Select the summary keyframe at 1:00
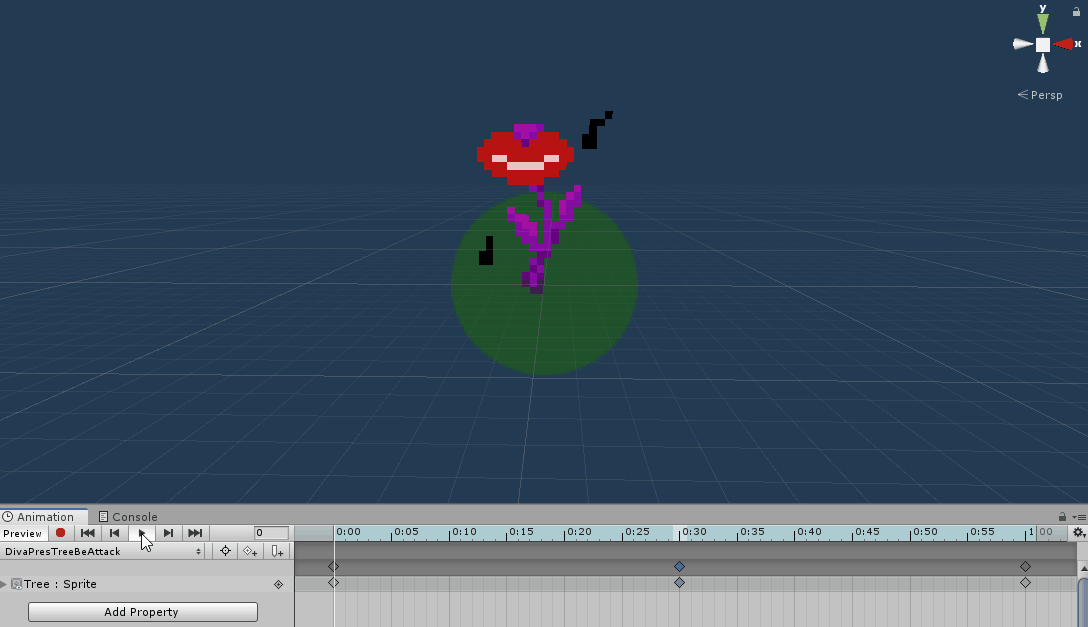Screen dimensions: 1088x627 [1026, 567]
